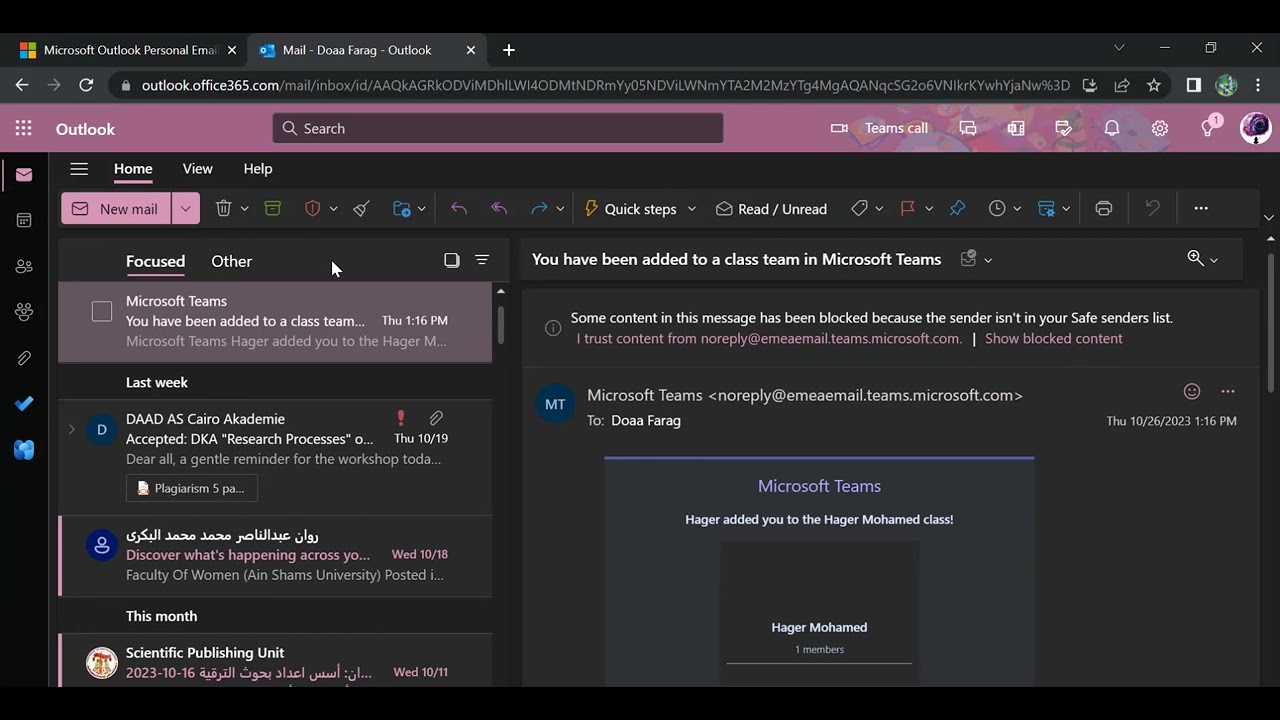Expand the Forward options arrow
The width and height of the screenshot is (1280, 720).
560,208
